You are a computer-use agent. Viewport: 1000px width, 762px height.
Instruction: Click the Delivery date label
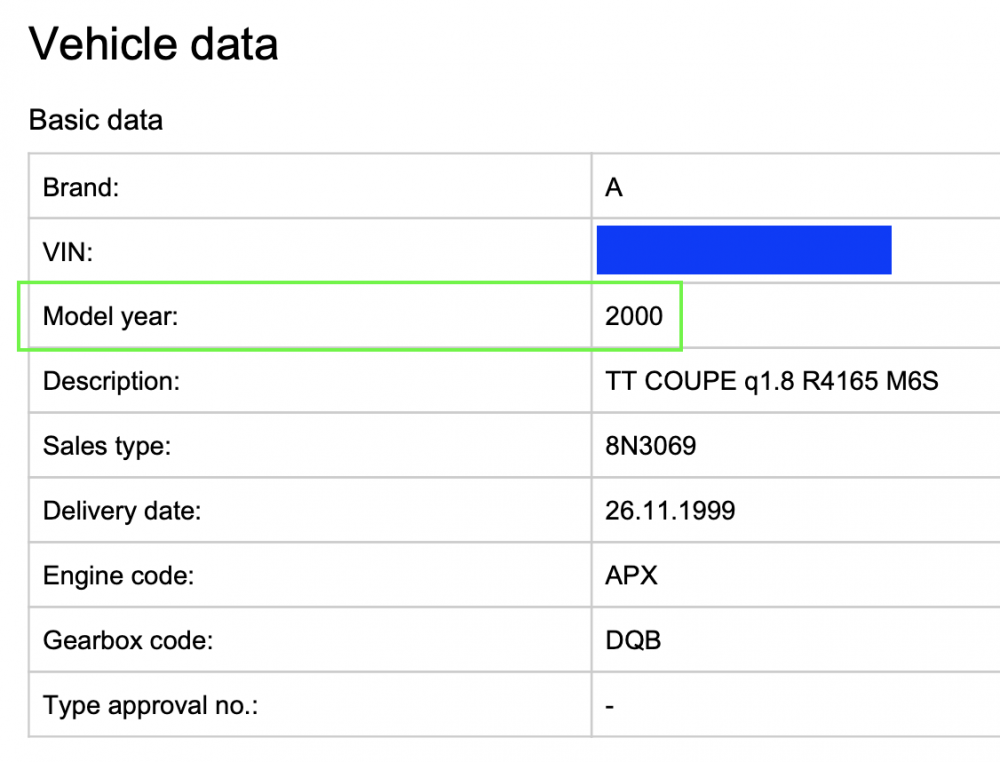tap(122, 511)
